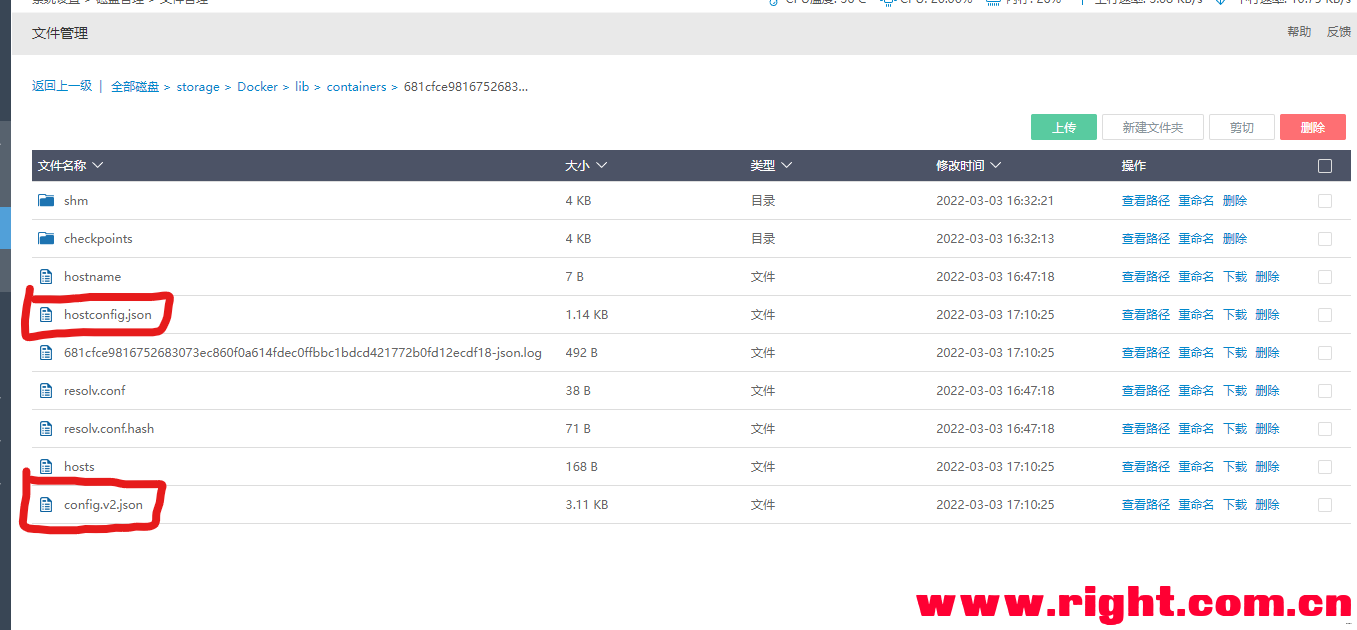Navigate to Docker breadcrumb item
This screenshot has width=1357, height=630.
pyautogui.click(x=257, y=87)
